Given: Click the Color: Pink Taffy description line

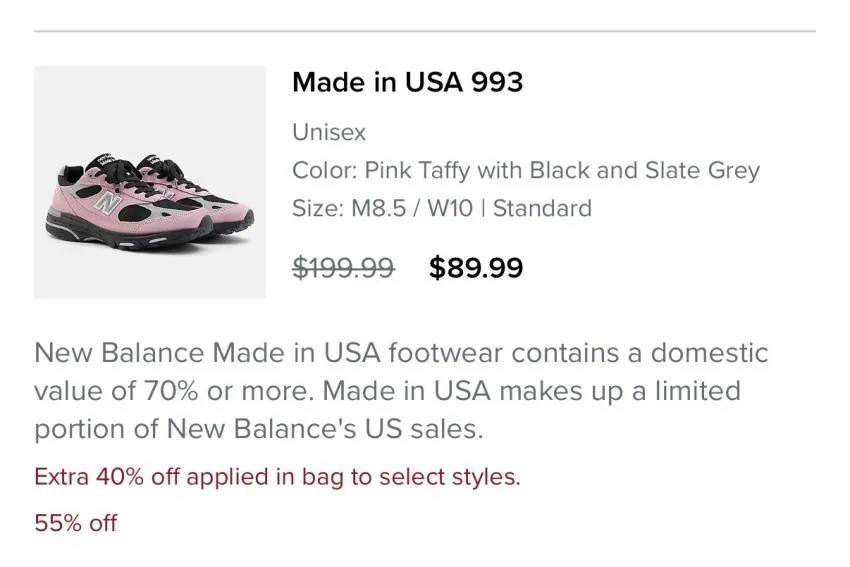Looking at the screenshot, I should tap(526, 170).
